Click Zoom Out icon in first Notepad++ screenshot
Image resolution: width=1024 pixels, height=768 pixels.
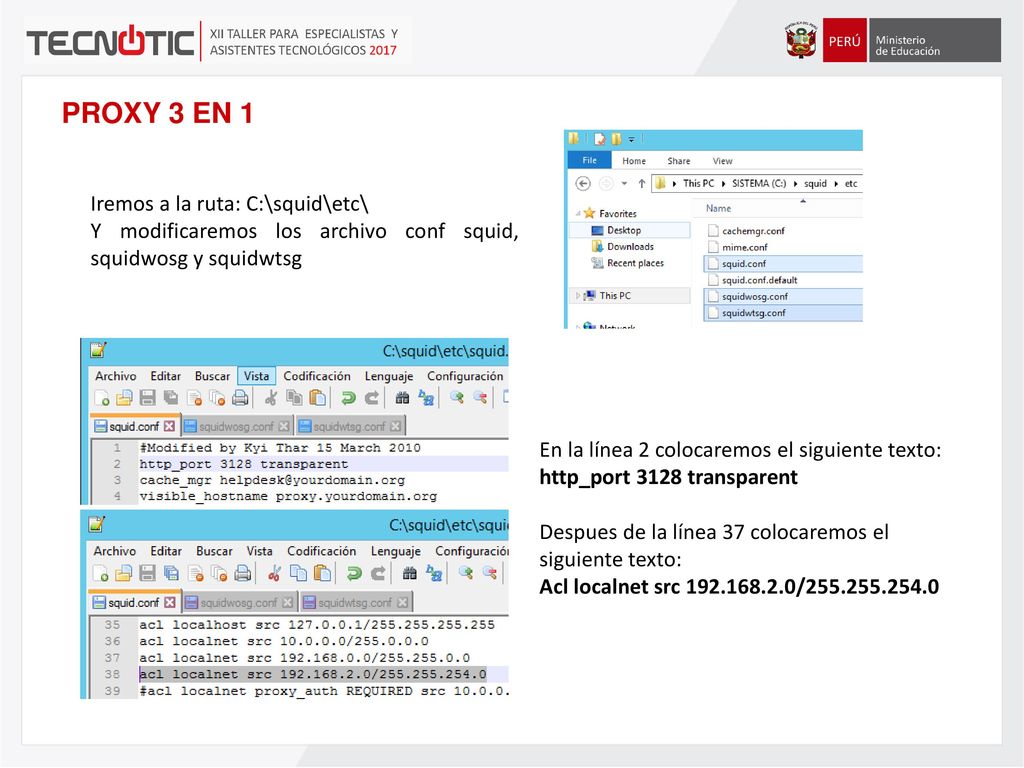(x=480, y=397)
